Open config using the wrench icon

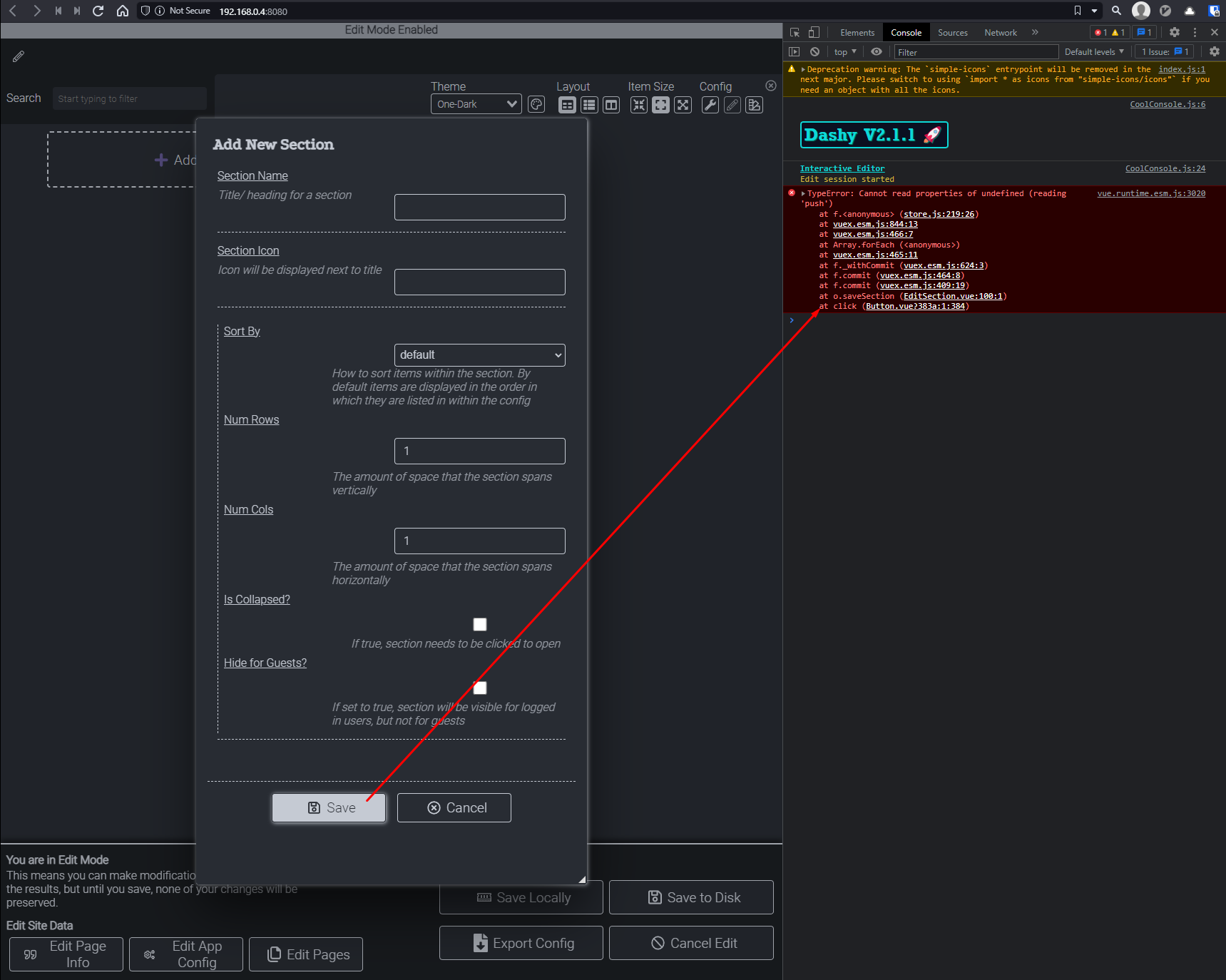tap(710, 105)
